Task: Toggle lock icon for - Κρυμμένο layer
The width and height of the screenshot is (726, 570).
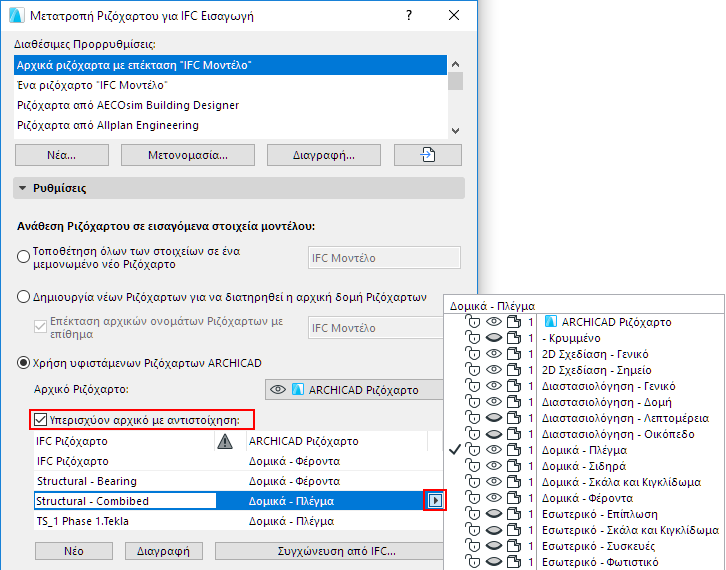Action: [x=473, y=338]
